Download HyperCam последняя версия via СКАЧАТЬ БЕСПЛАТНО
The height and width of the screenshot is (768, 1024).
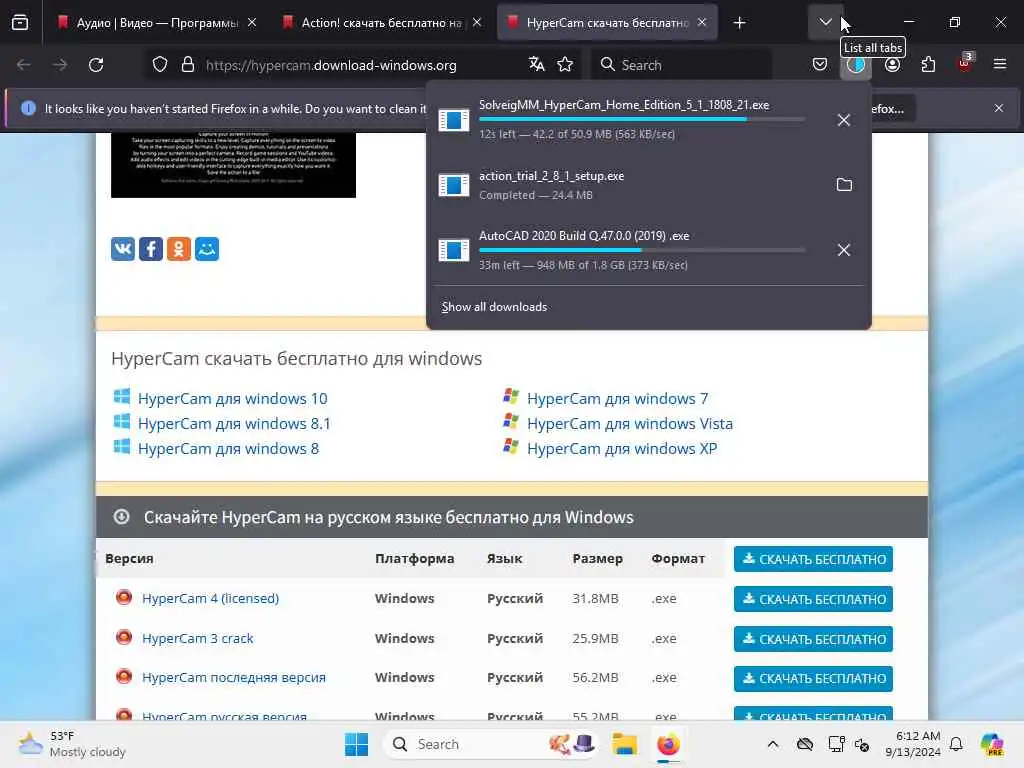[x=813, y=679]
